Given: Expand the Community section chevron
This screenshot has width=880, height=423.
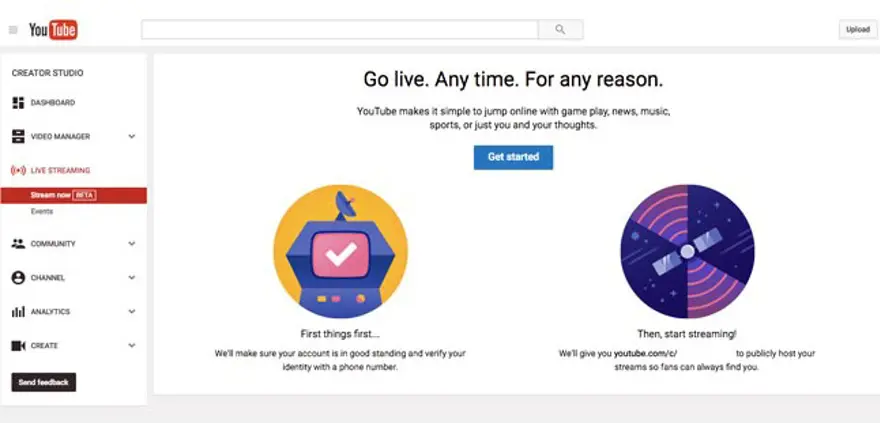Looking at the screenshot, I should [132, 244].
